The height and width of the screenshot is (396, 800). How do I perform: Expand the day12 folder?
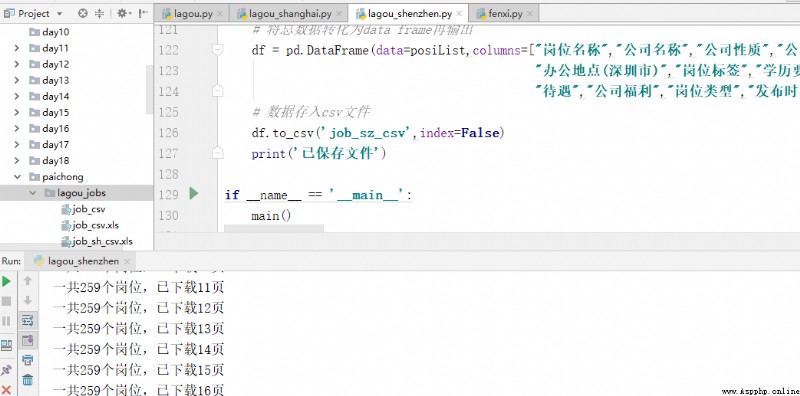tap(17, 64)
